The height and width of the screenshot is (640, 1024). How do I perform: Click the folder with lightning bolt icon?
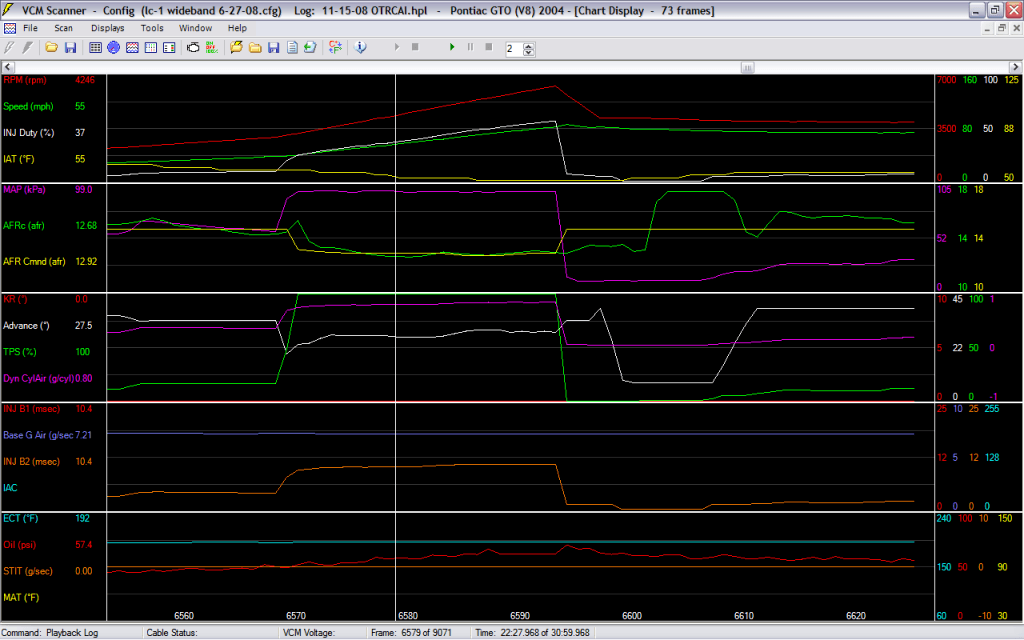coord(236,48)
